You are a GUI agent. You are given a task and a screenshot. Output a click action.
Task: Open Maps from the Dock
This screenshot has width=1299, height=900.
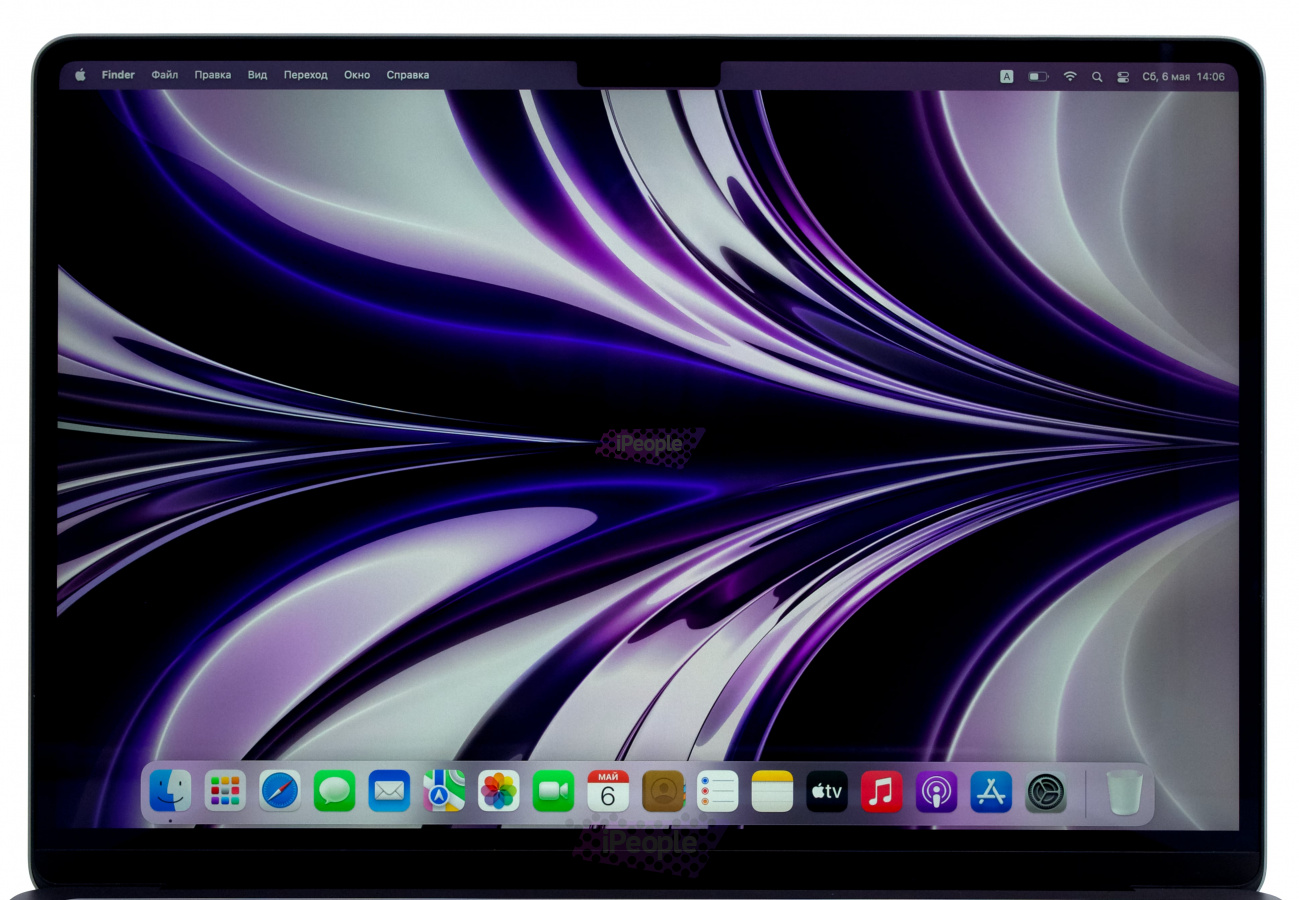(x=444, y=791)
